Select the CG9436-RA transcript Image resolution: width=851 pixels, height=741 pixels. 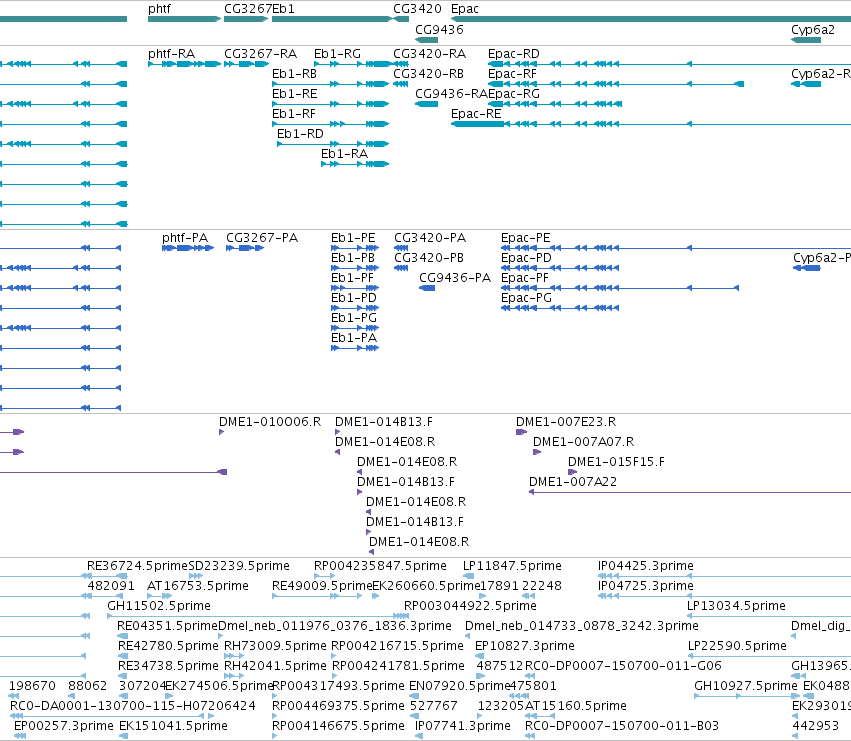click(x=427, y=104)
